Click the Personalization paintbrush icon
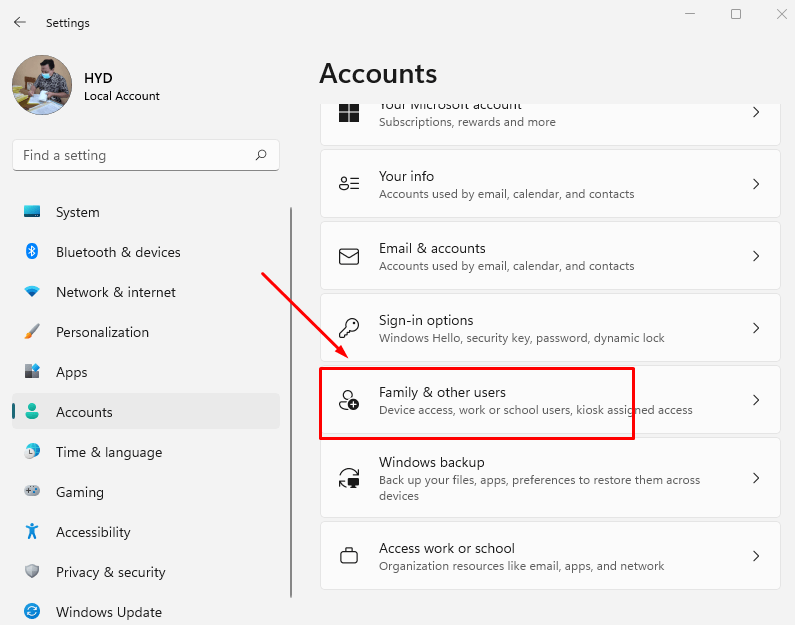795x625 pixels. [32, 332]
